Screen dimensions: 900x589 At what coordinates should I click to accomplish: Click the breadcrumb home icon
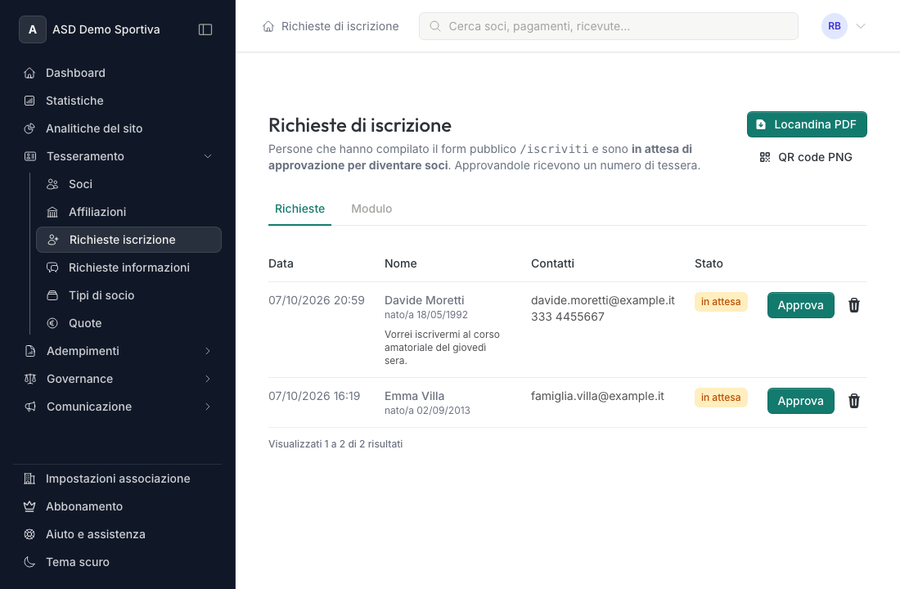click(268, 26)
